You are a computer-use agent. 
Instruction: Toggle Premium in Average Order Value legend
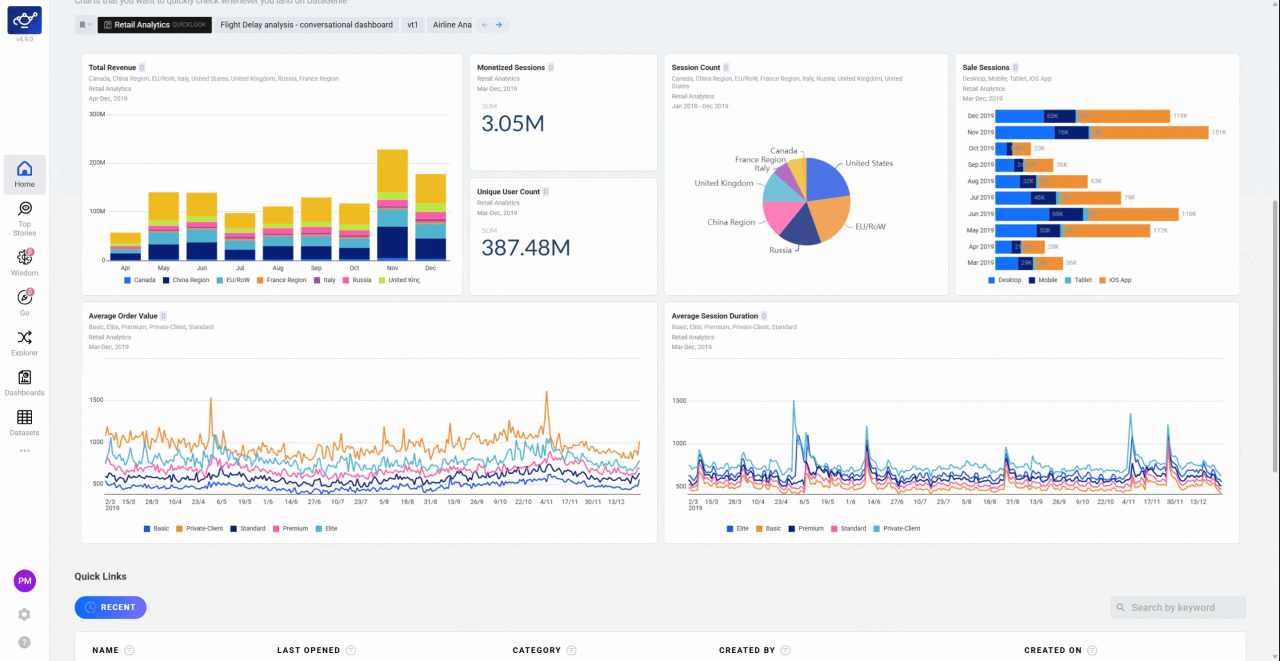(x=290, y=528)
